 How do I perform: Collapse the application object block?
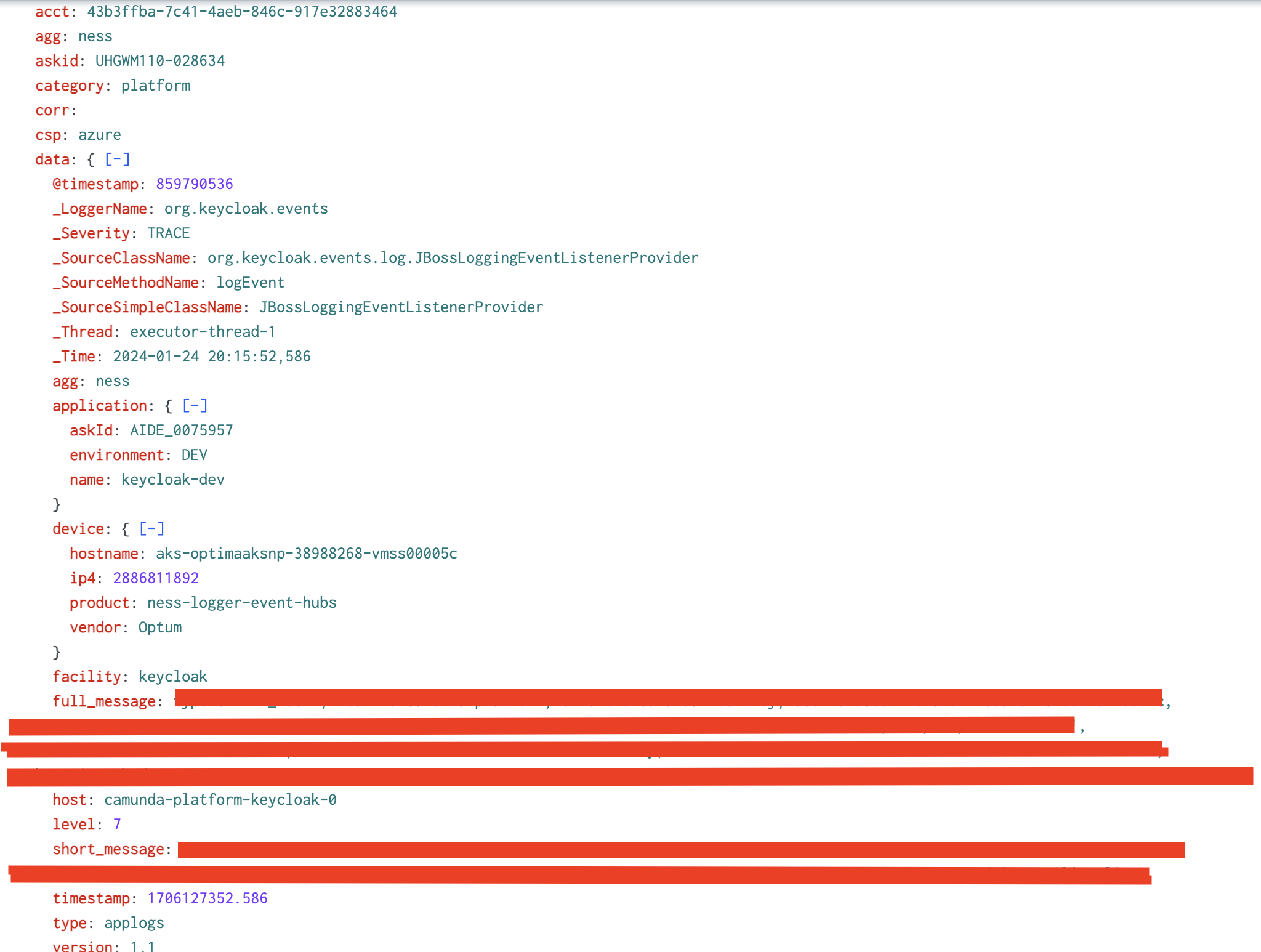195,406
